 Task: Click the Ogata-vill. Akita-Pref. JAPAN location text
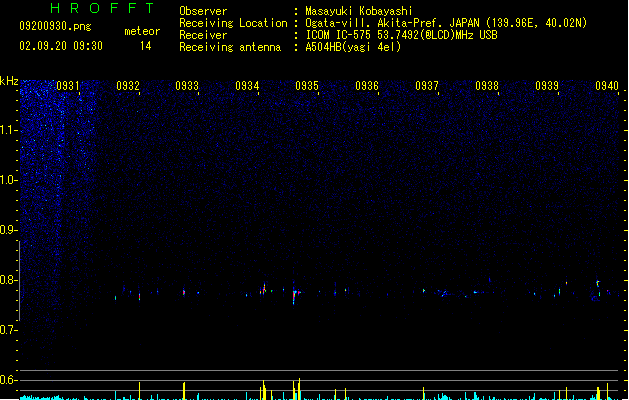coord(446,23)
